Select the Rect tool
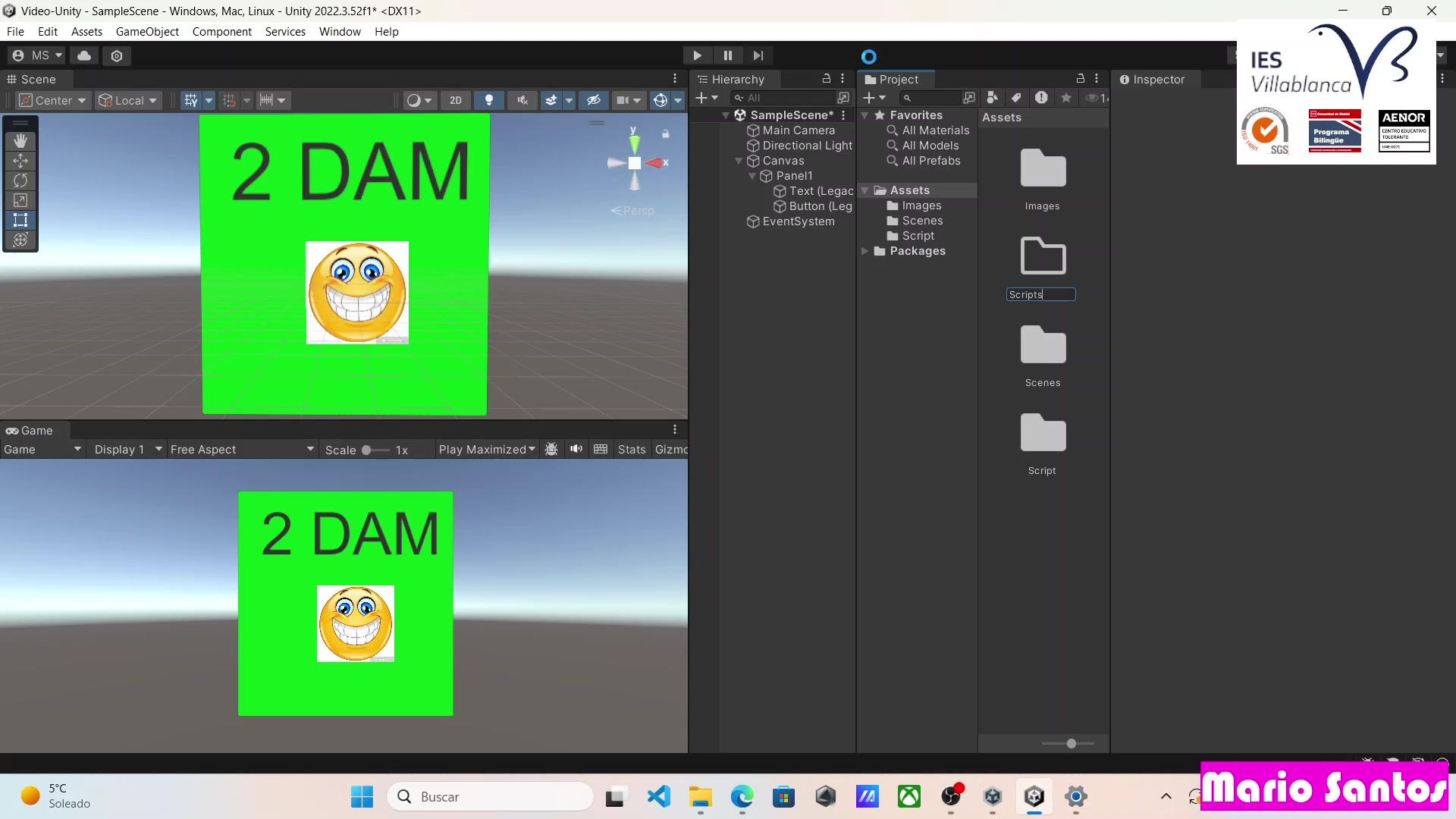 (20, 220)
